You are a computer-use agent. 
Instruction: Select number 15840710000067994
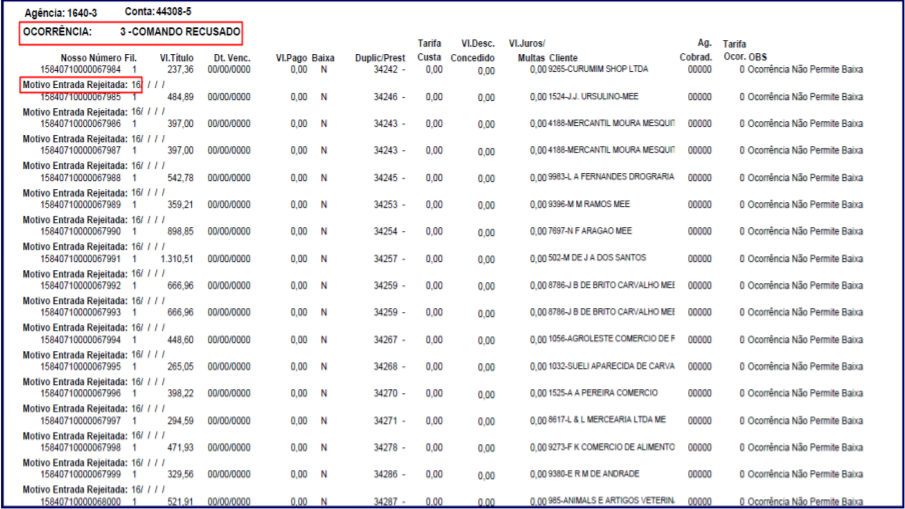81,340
